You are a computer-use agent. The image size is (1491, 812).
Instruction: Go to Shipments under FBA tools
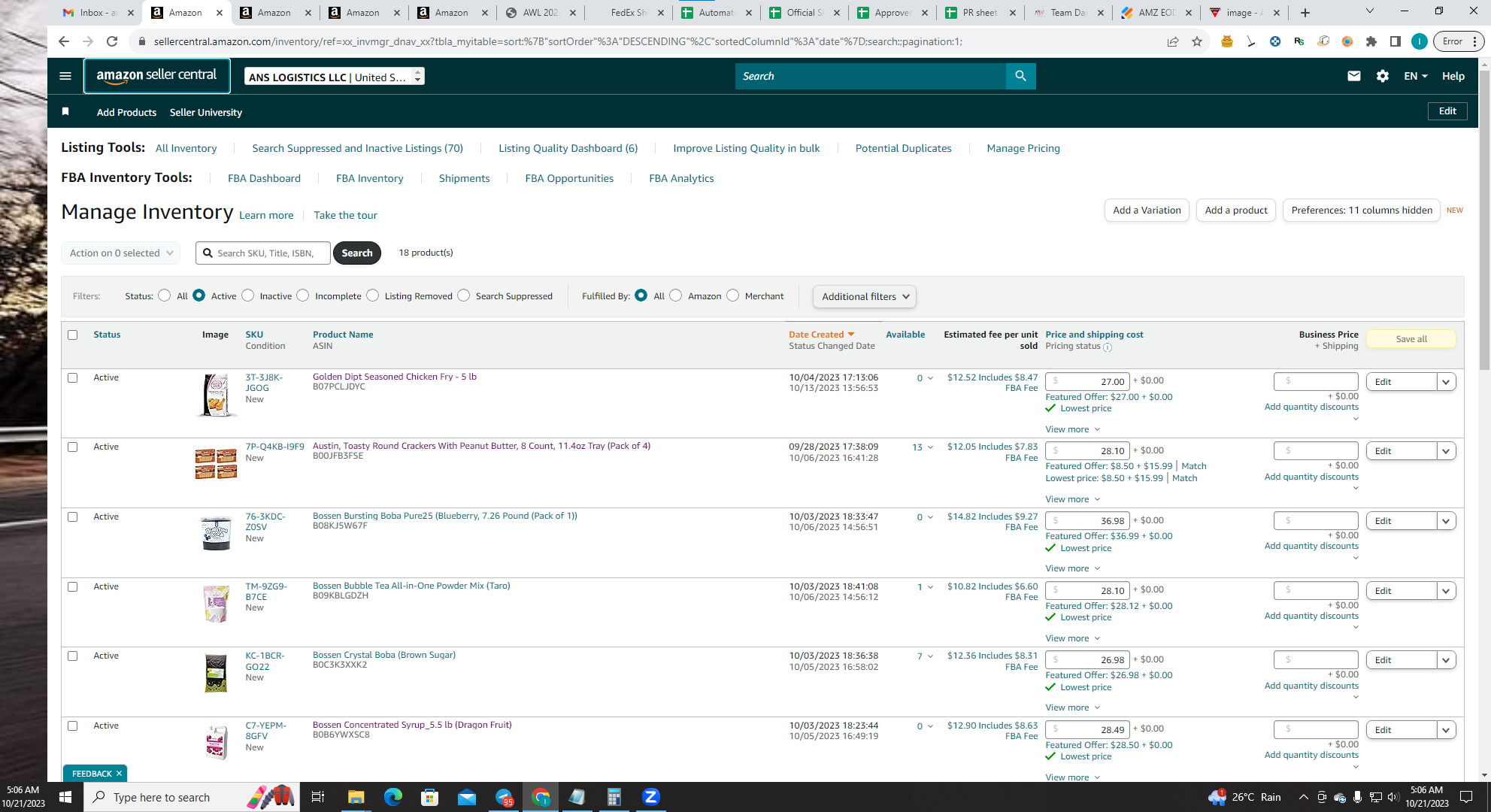(464, 178)
